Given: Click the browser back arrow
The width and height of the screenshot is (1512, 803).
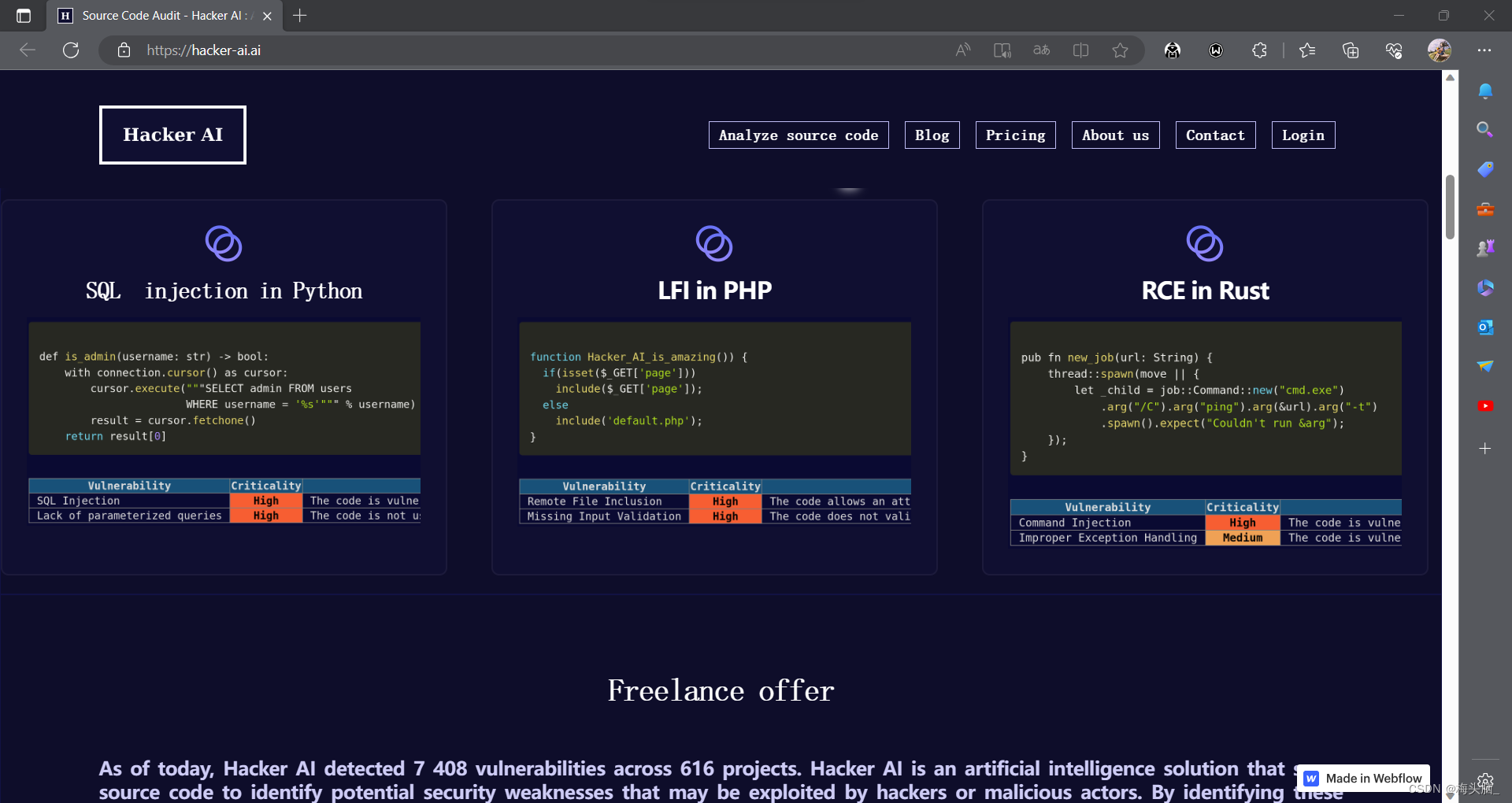Looking at the screenshot, I should pyautogui.click(x=28, y=50).
